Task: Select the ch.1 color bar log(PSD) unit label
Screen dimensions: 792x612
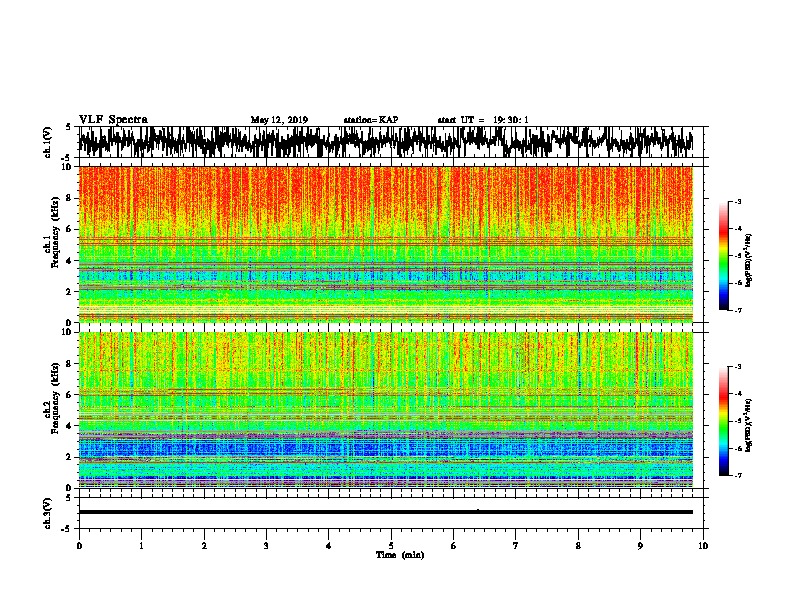Action: (x=749, y=261)
